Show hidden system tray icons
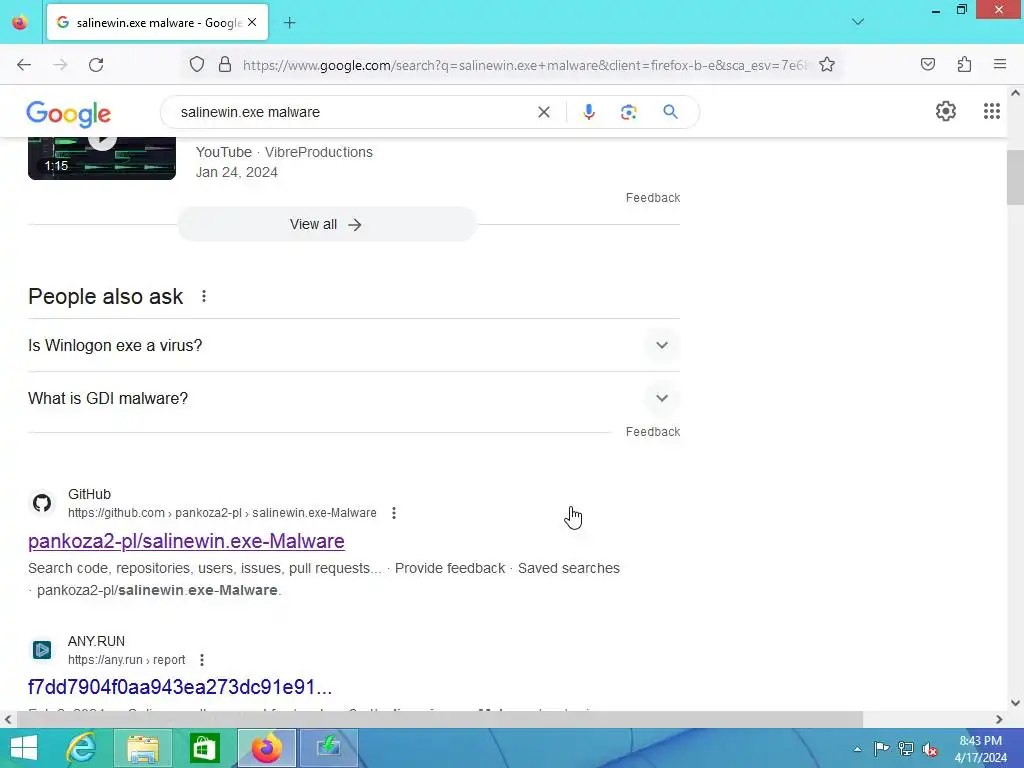Viewport: 1024px width, 768px height. click(857, 749)
